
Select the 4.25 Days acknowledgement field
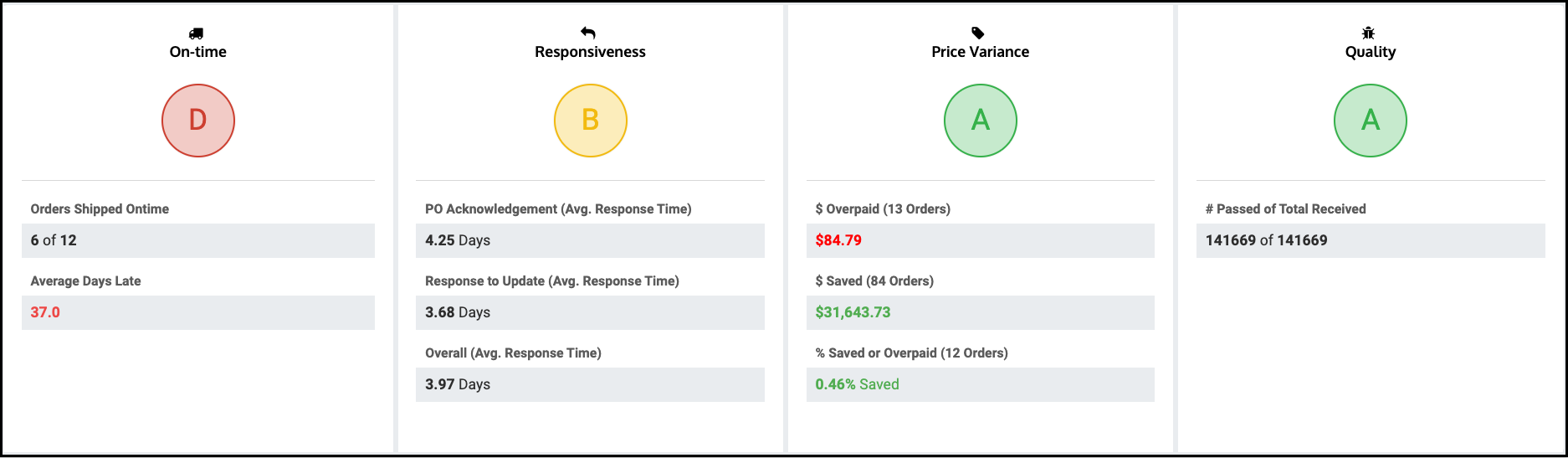[590, 240]
